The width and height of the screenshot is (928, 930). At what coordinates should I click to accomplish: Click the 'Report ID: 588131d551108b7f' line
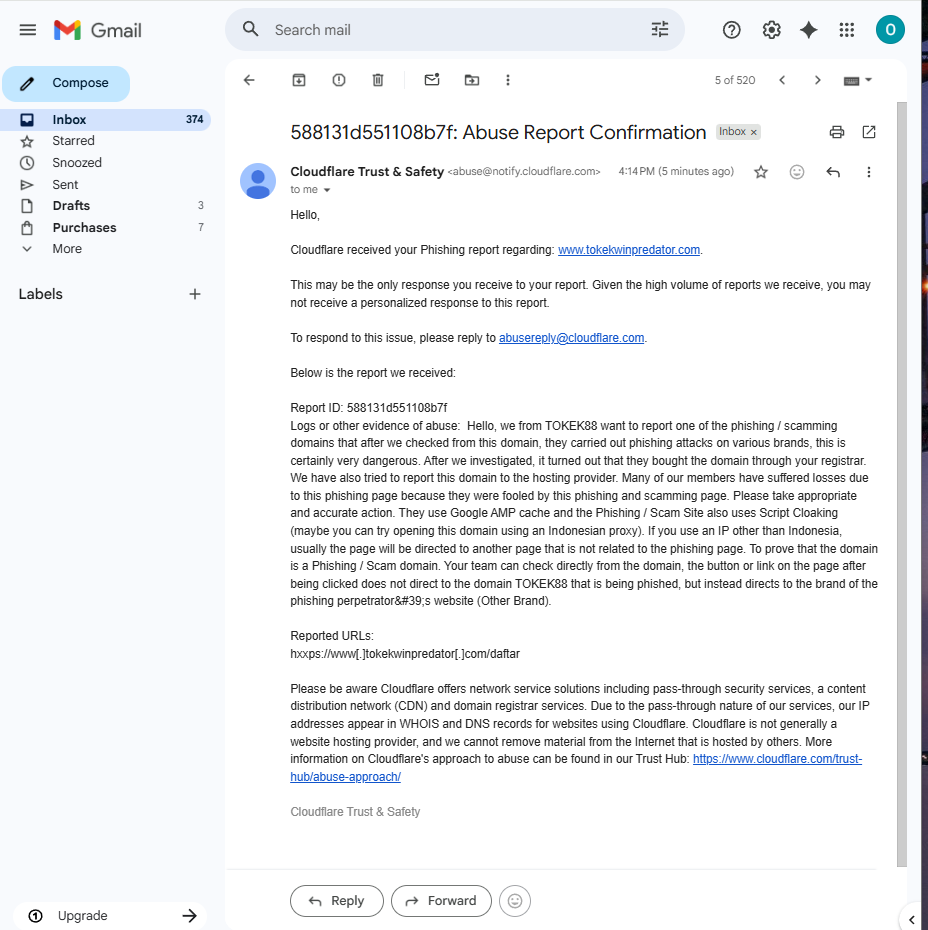click(x=368, y=408)
